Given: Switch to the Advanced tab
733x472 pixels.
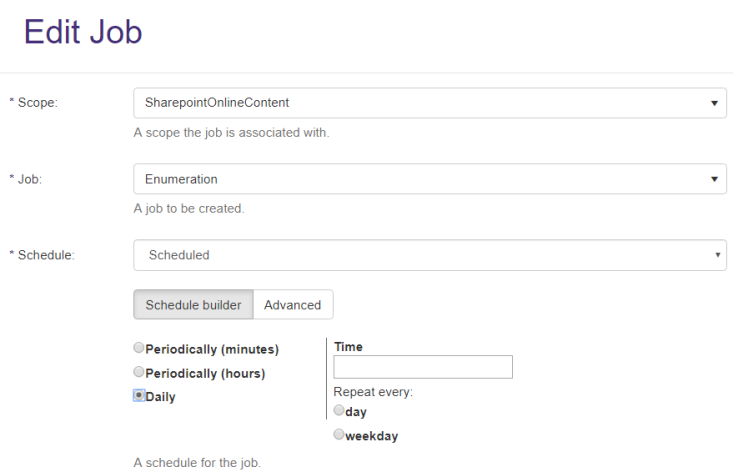Looking at the screenshot, I should coord(293,305).
